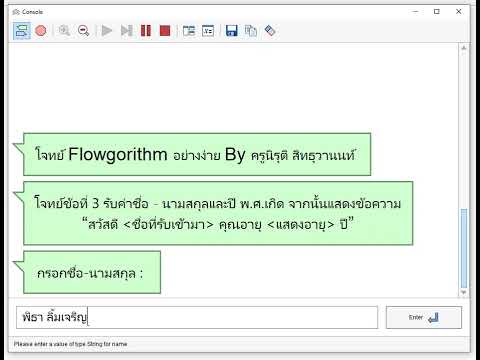Screen dimensions: 480x360
Task: Maximize the Console window
Action: 437,12
